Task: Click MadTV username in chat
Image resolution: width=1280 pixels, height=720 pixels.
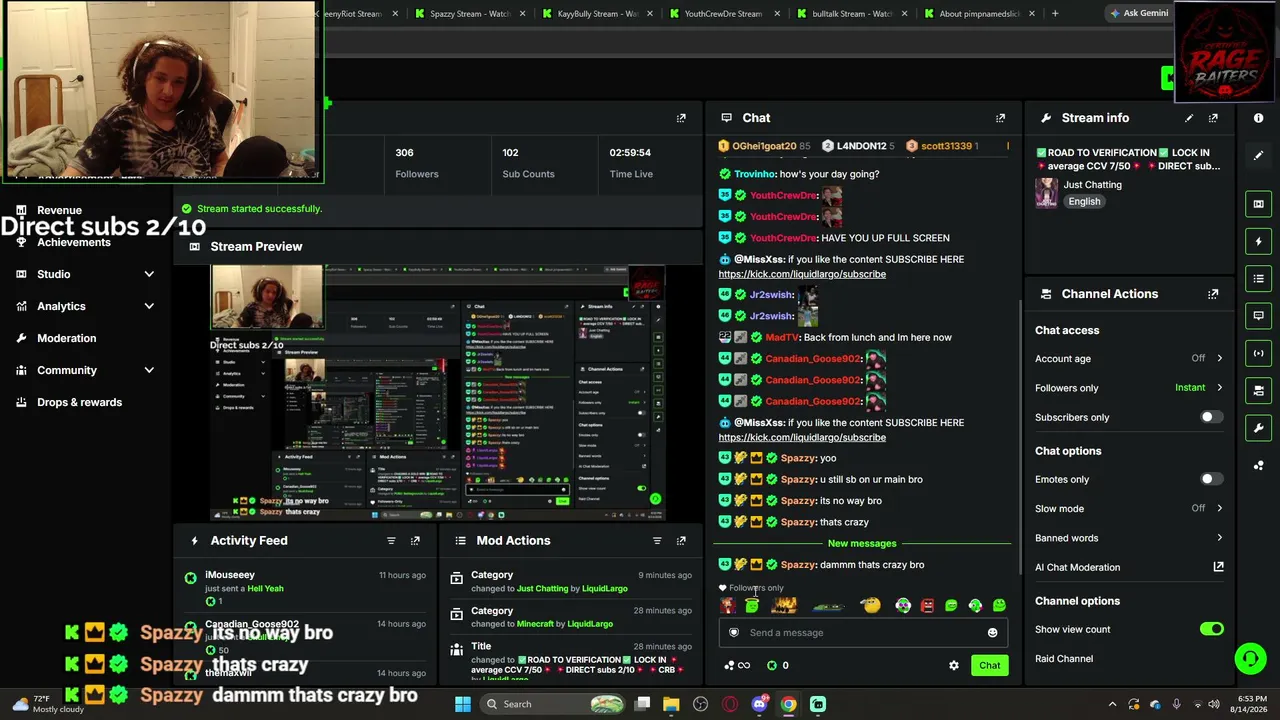Action: click(x=781, y=337)
